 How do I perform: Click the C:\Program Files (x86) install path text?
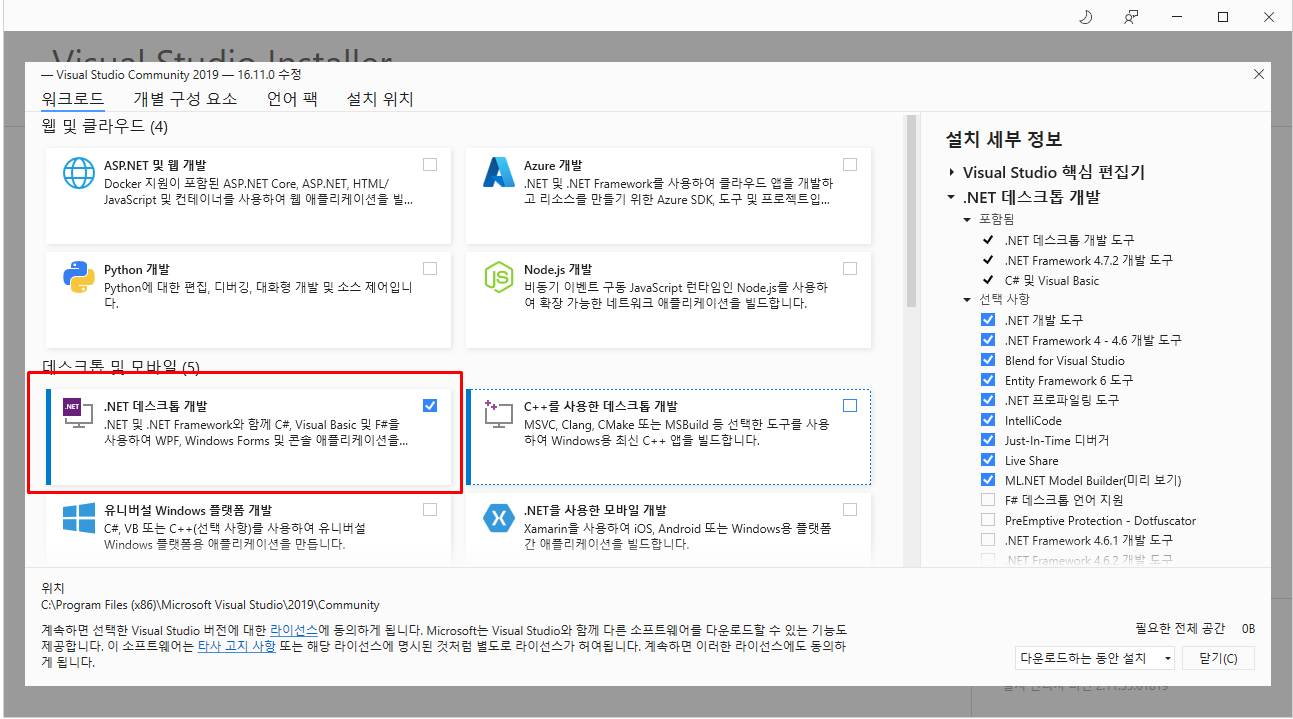(x=210, y=605)
